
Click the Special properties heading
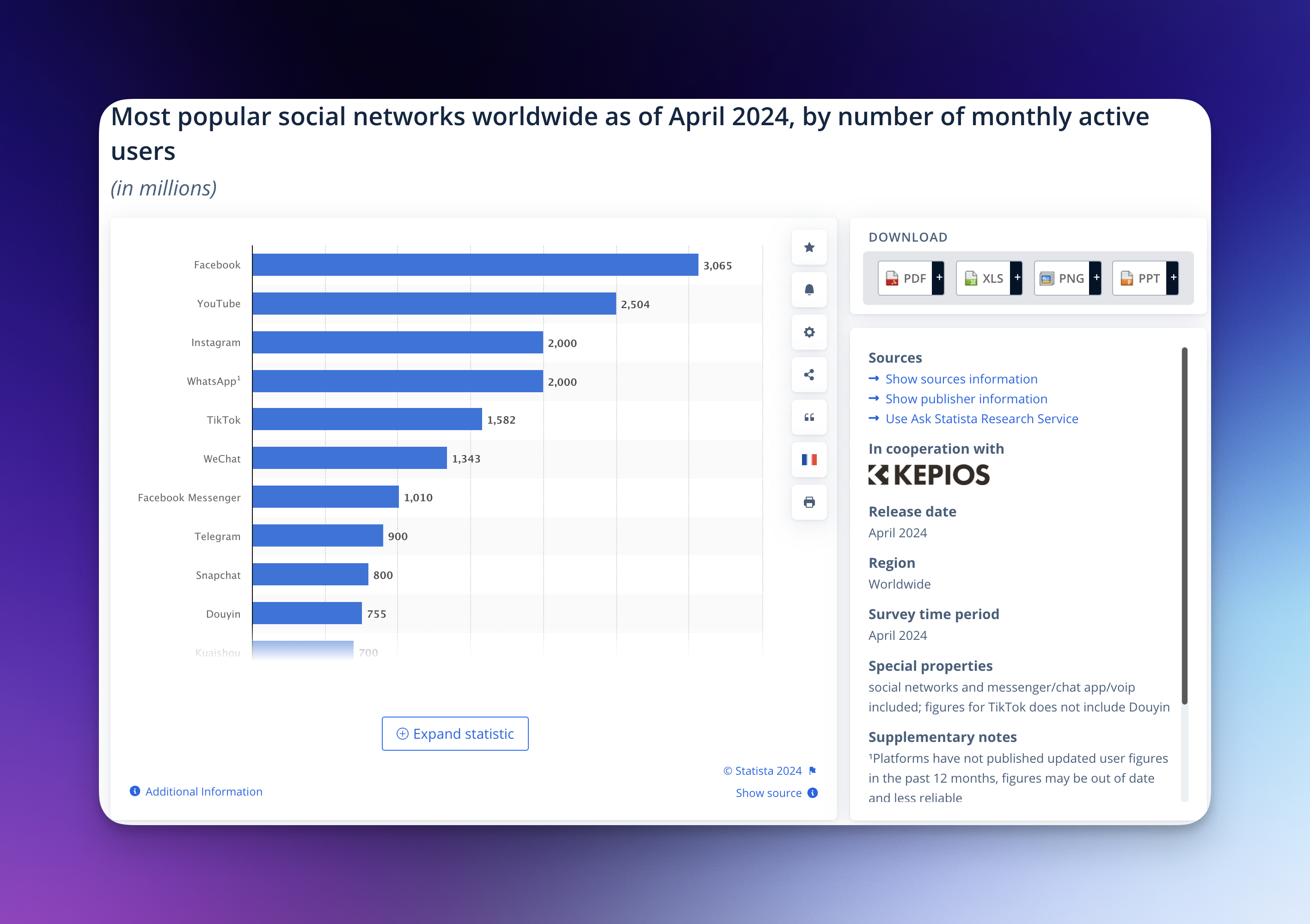930,666
